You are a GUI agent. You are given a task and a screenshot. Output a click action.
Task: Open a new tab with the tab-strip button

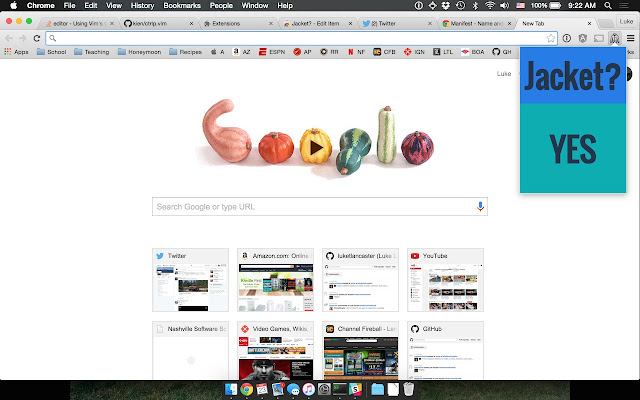[606, 23]
